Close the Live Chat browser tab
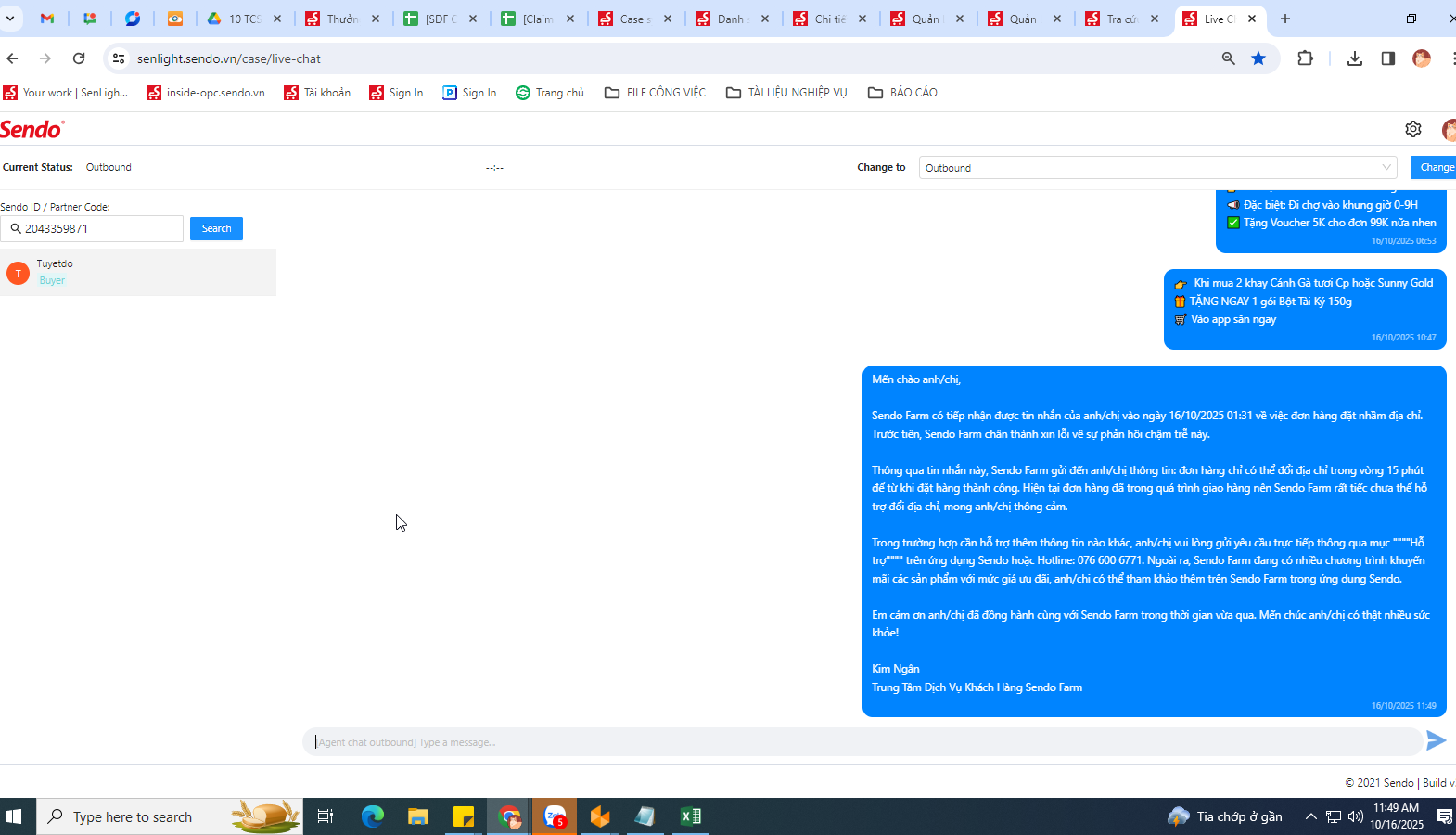 pyautogui.click(x=1252, y=19)
